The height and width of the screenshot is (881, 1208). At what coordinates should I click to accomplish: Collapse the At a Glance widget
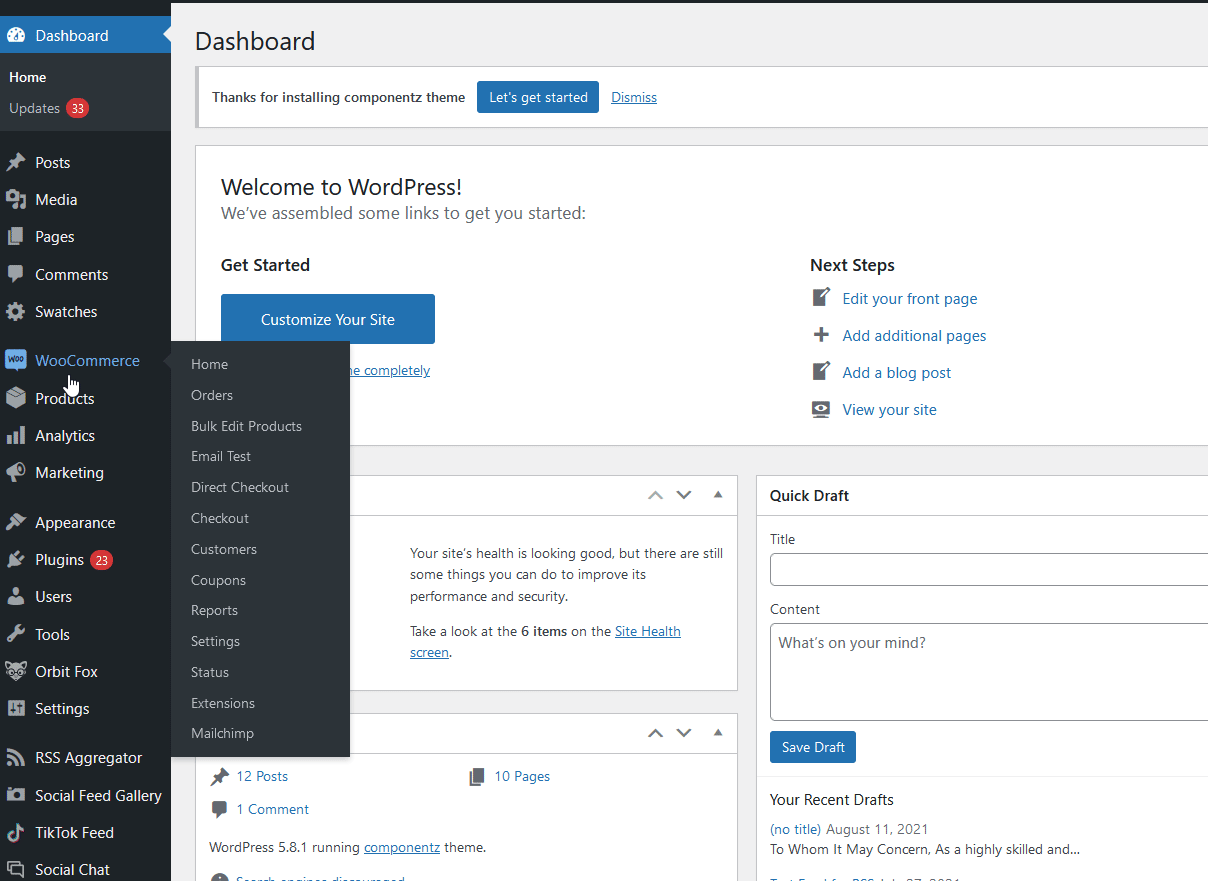pos(718,733)
